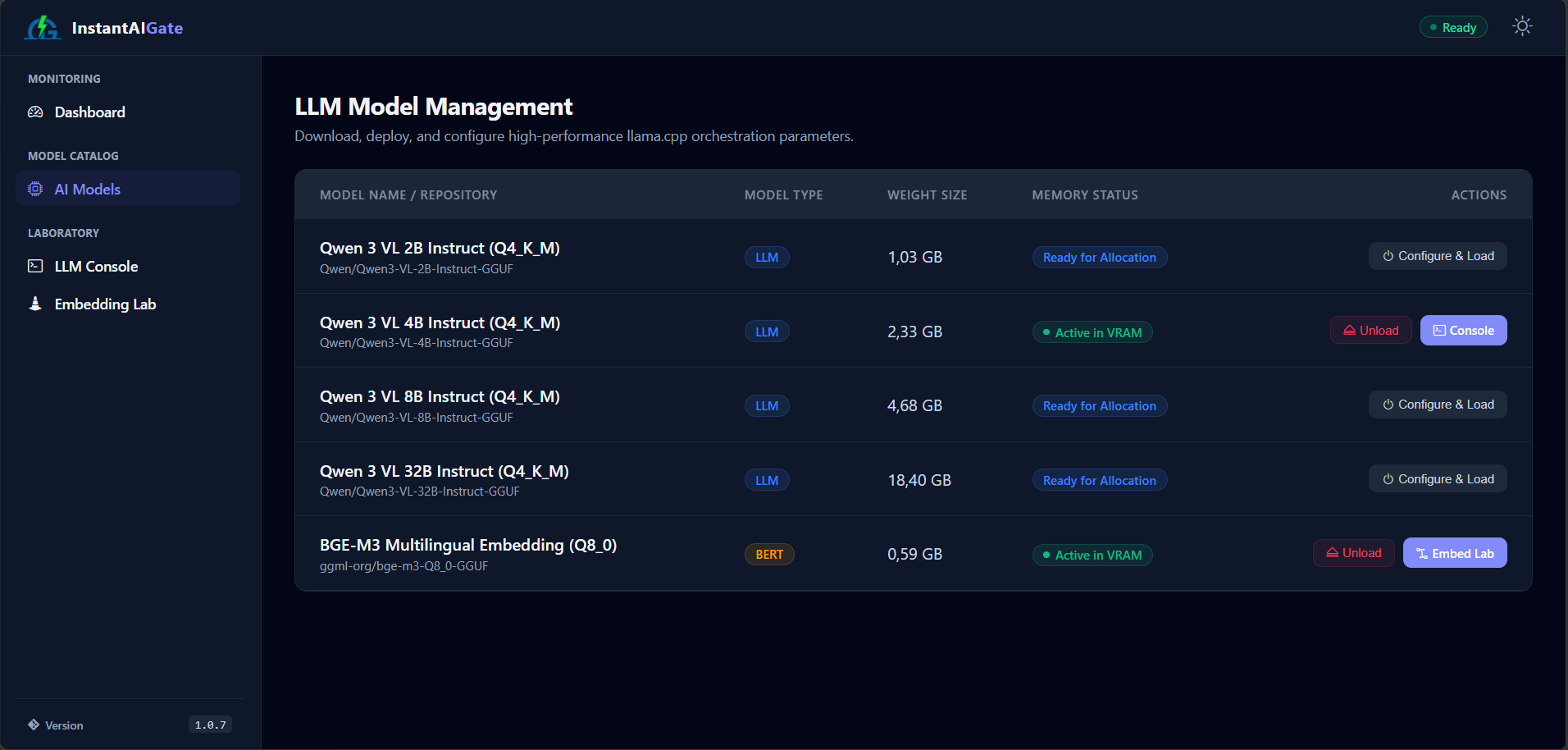Click LLM badge in Qwen 8B row

pos(767,405)
